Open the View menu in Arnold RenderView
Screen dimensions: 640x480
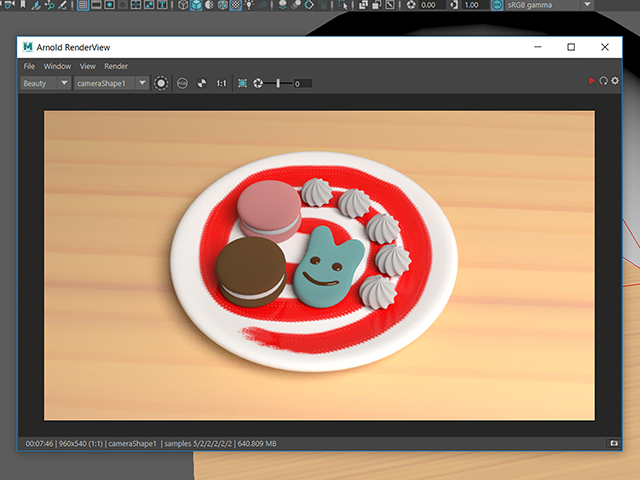click(x=87, y=66)
